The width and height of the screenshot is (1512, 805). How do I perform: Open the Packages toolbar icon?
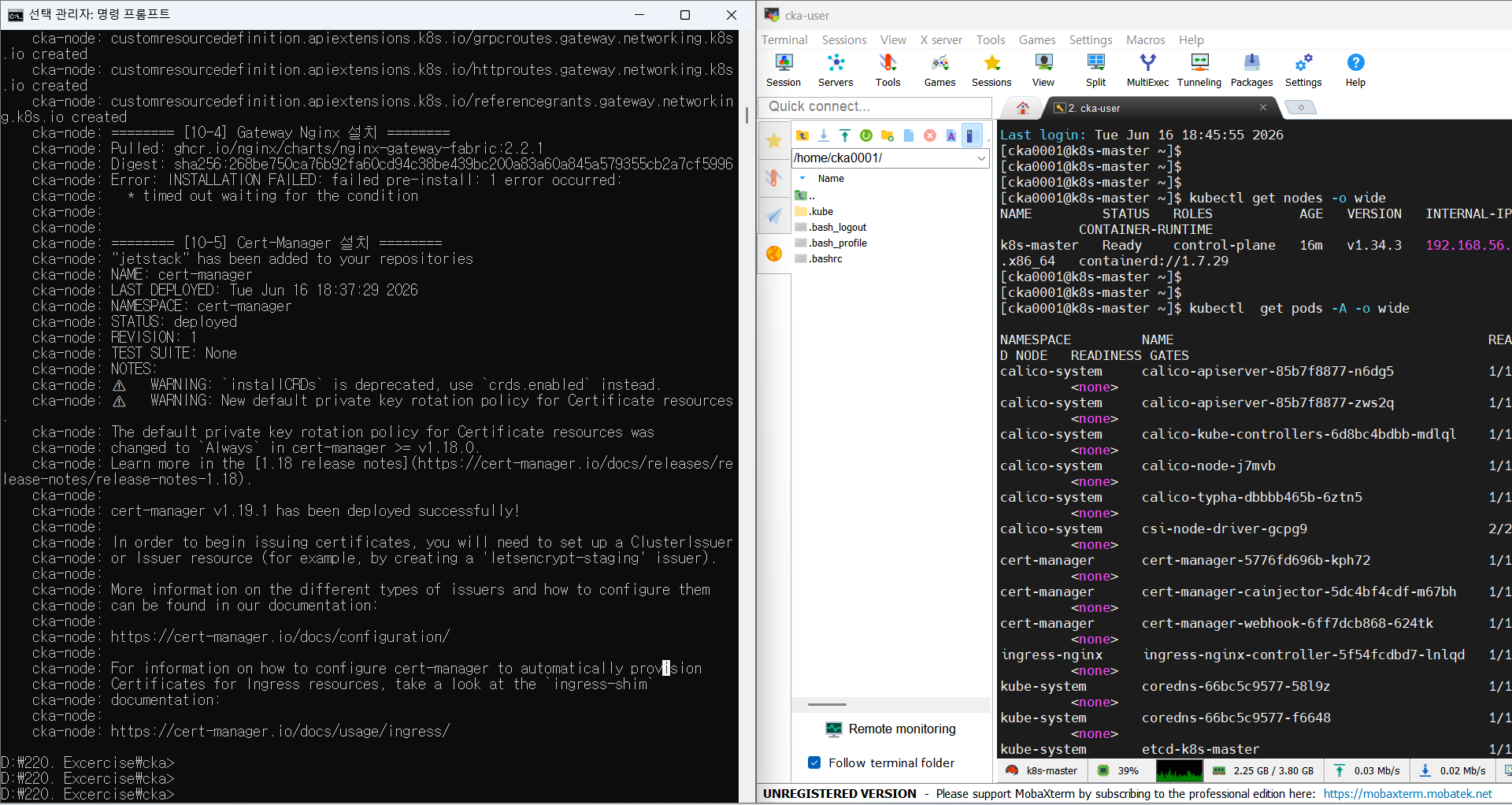[1251, 70]
